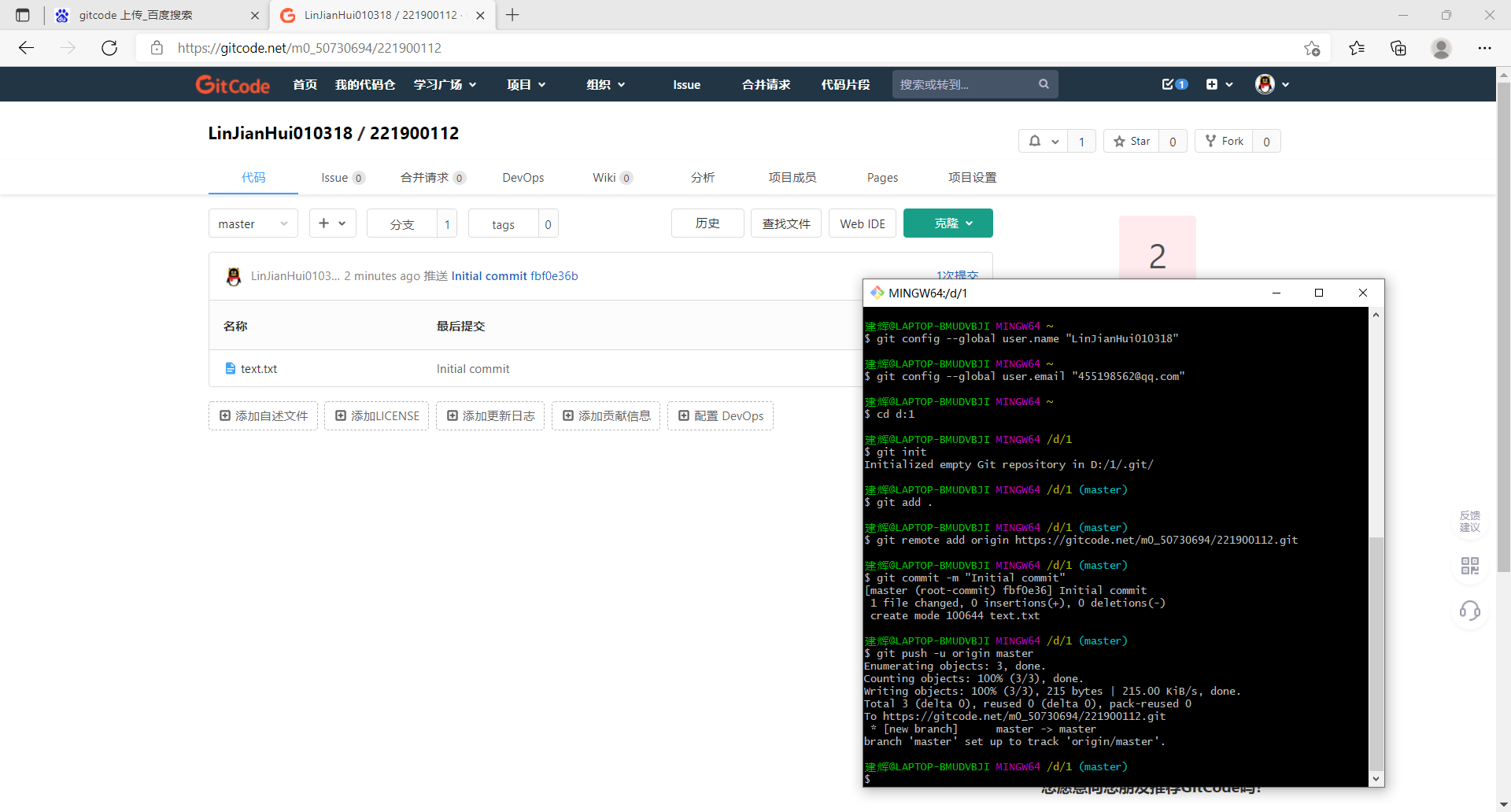
Task: Open the browser profile avatar
Action: click(1441, 48)
